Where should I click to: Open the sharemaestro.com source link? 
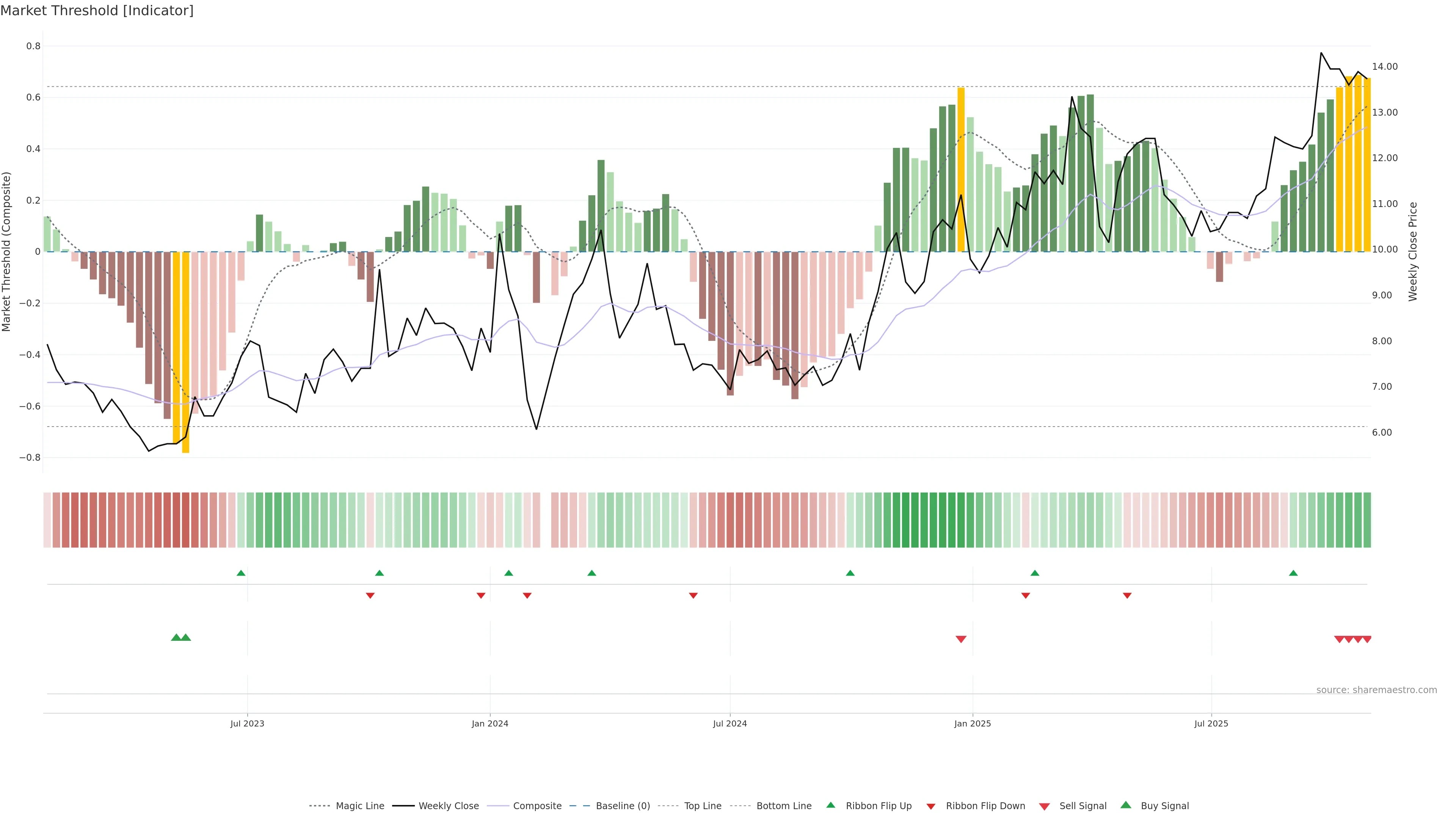click(x=1376, y=690)
